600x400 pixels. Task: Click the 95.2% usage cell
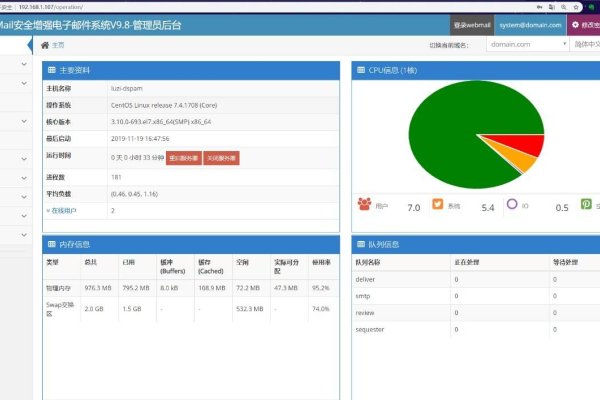click(321, 288)
